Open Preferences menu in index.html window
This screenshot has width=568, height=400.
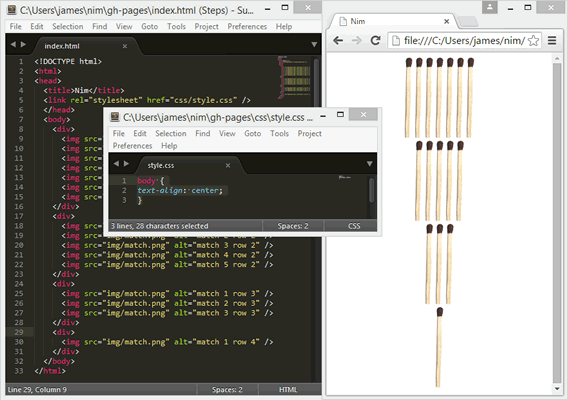pyautogui.click(x=247, y=26)
